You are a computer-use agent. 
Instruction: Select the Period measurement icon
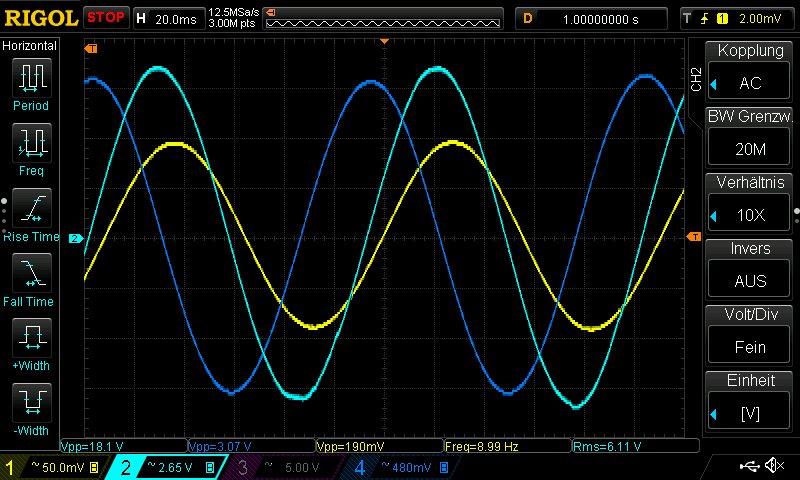[32, 78]
